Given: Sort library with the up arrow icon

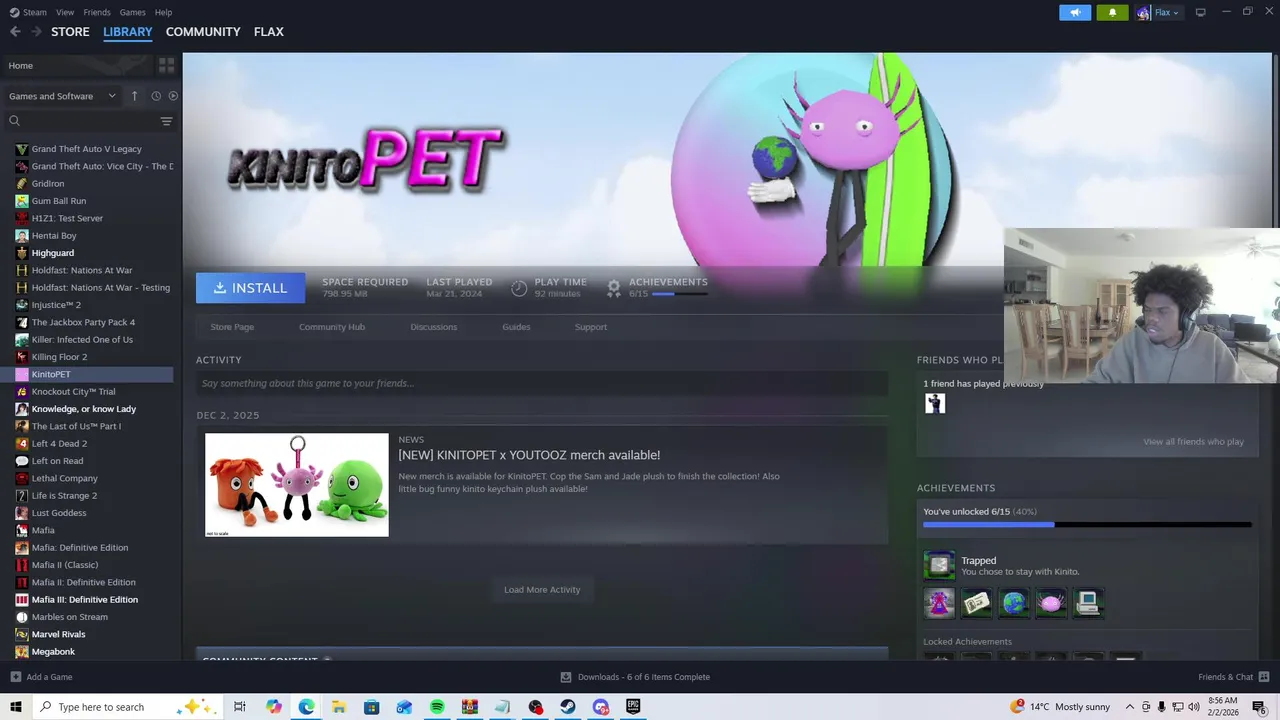Looking at the screenshot, I should click(x=134, y=96).
